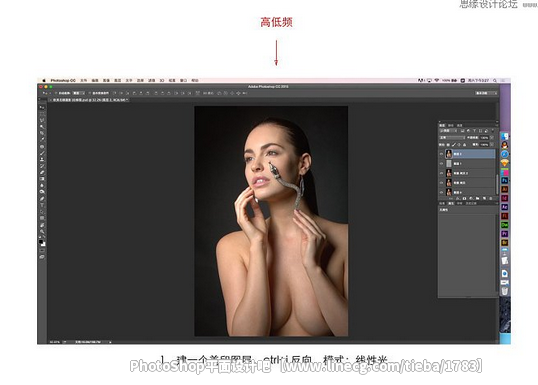The height and width of the screenshot is (385, 538).
Task: Hide the selected top layer eye icon
Action: (442, 154)
